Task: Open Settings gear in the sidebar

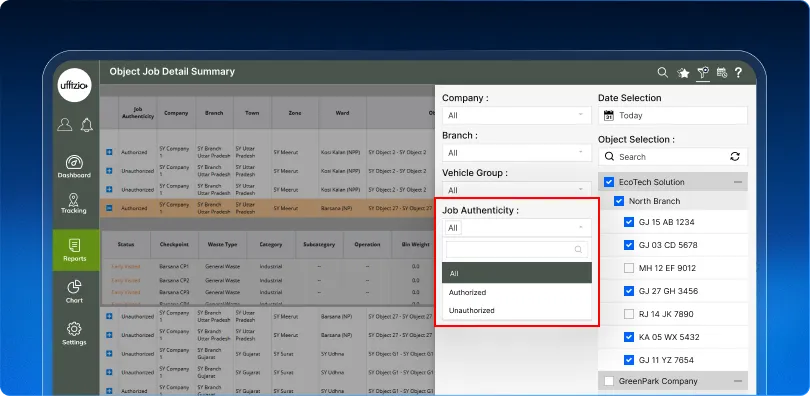Action: 74,334
